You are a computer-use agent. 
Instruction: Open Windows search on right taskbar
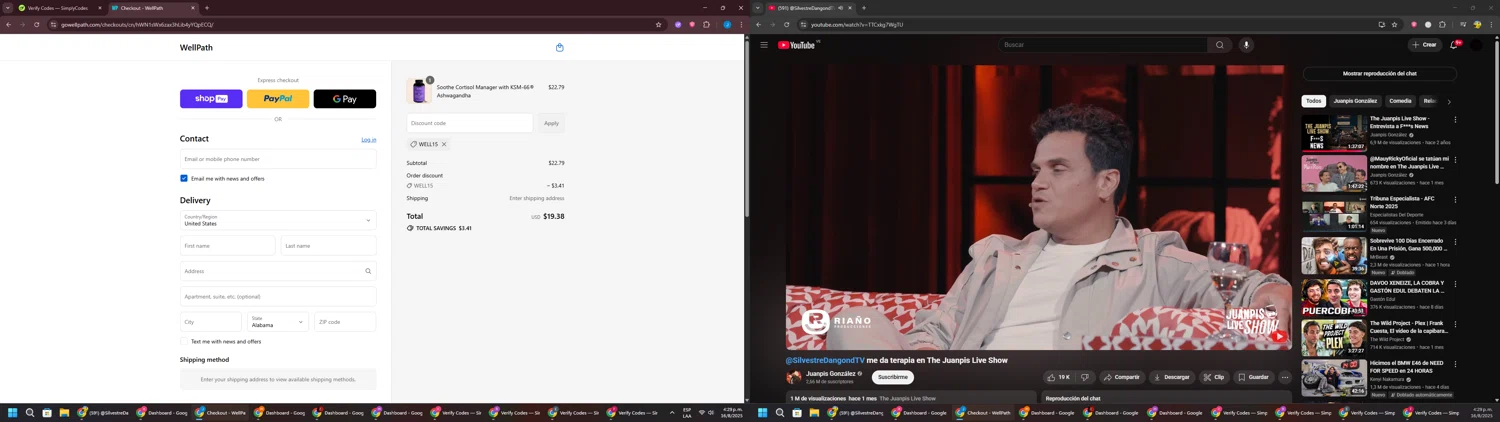pos(780,412)
